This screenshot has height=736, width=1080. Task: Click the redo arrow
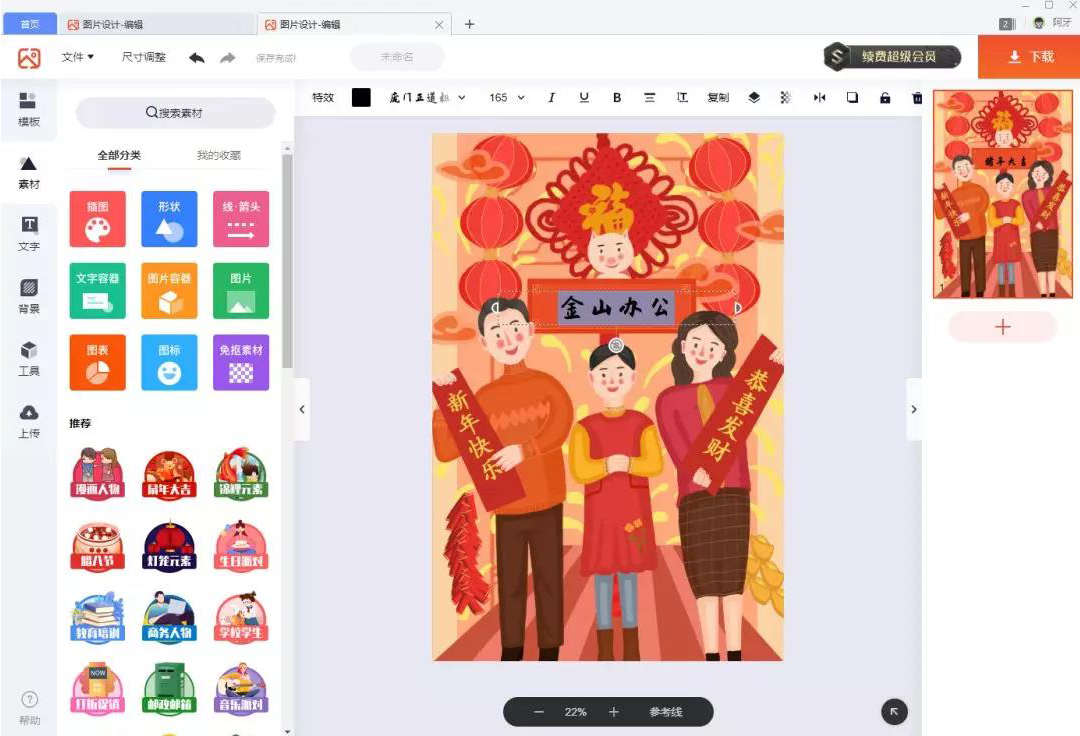(227, 58)
